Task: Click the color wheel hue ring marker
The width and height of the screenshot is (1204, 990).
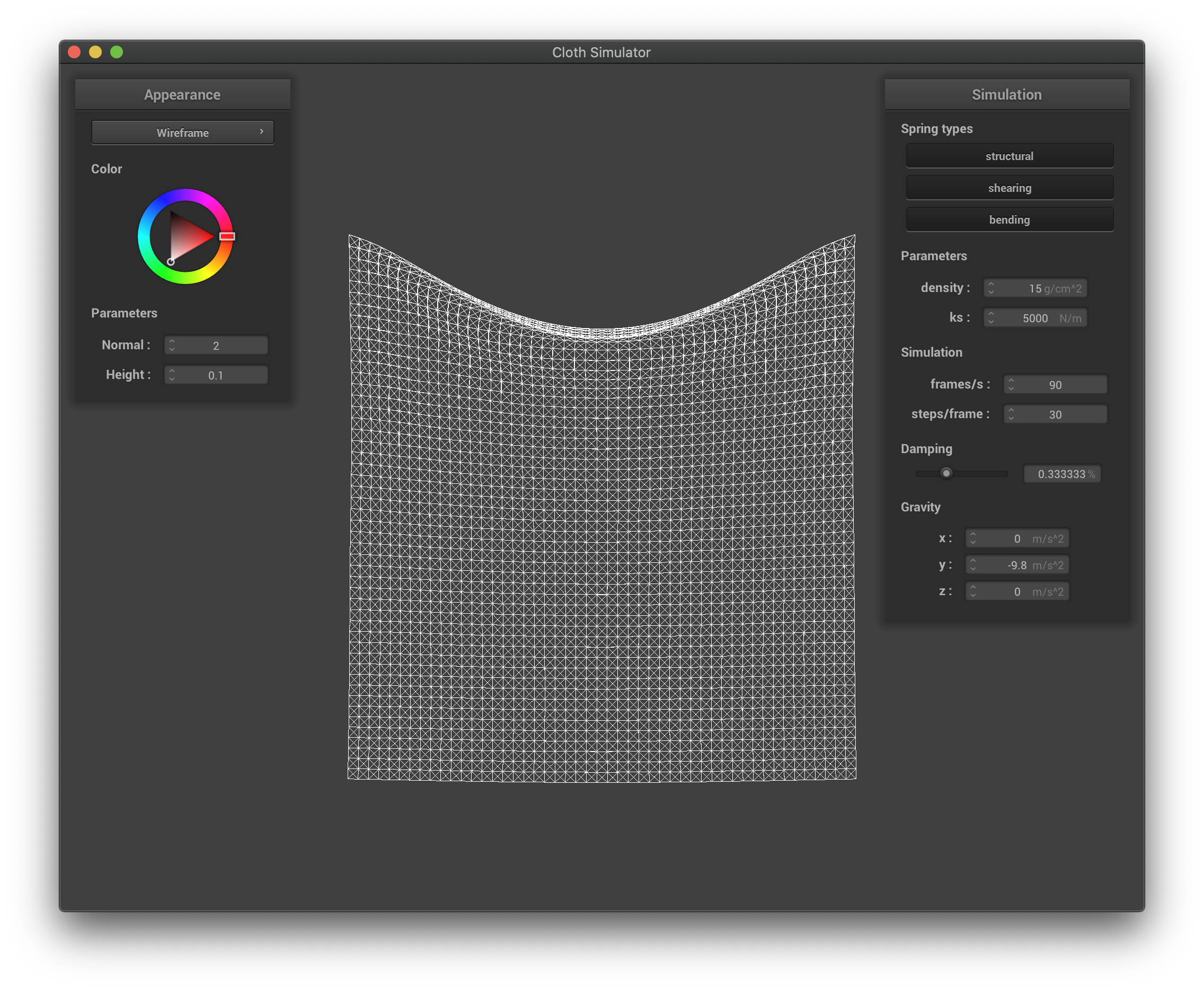Action: tap(227, 236)
